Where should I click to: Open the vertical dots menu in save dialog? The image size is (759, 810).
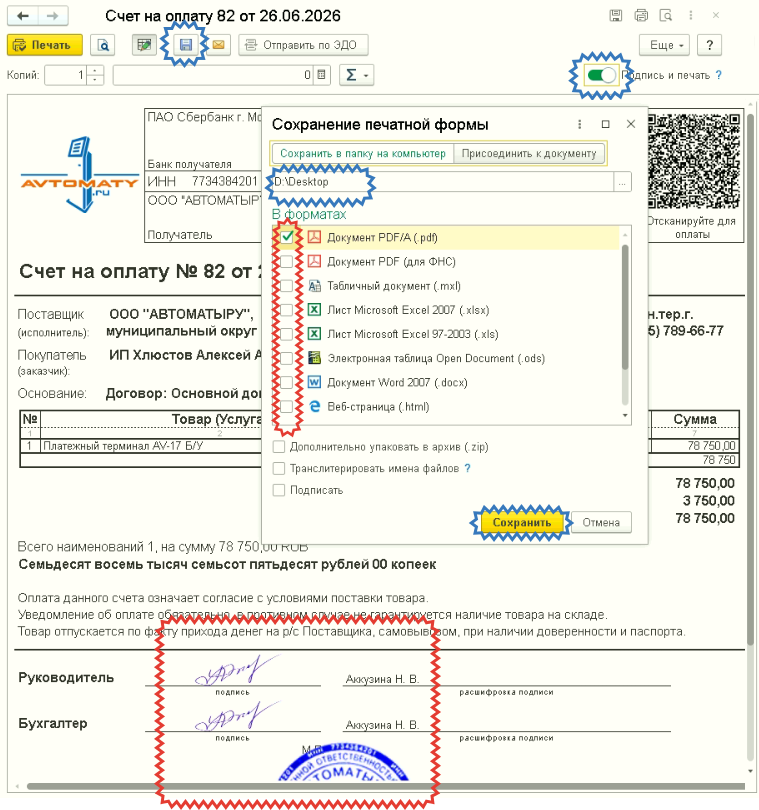point(580,124)
